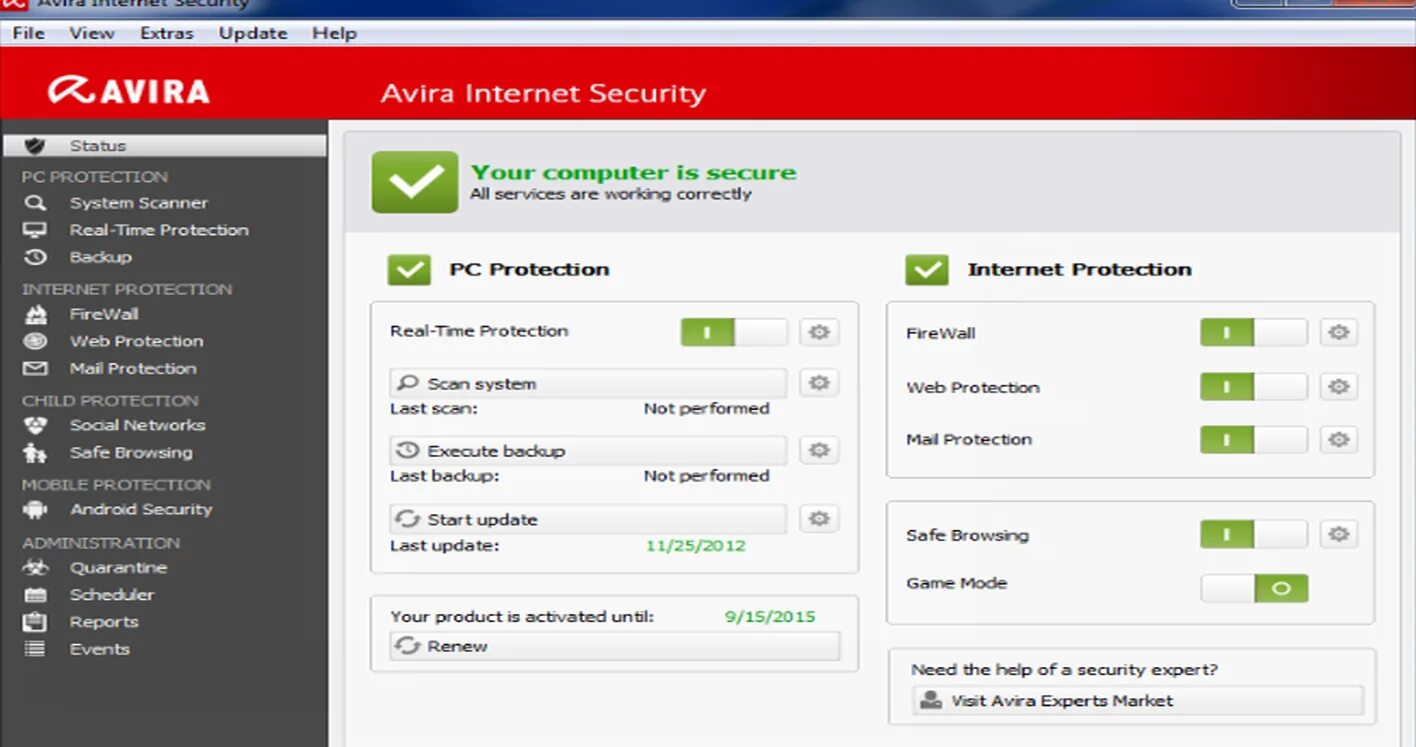The width and height of the screenshot is (1416, 747).
Task: Open FireWall in the sidebar
Action: click(104, 314)
